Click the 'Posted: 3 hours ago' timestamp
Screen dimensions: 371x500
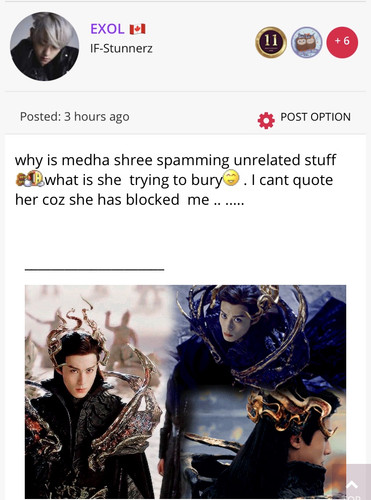pyautogui.click(x=75, y=117)
